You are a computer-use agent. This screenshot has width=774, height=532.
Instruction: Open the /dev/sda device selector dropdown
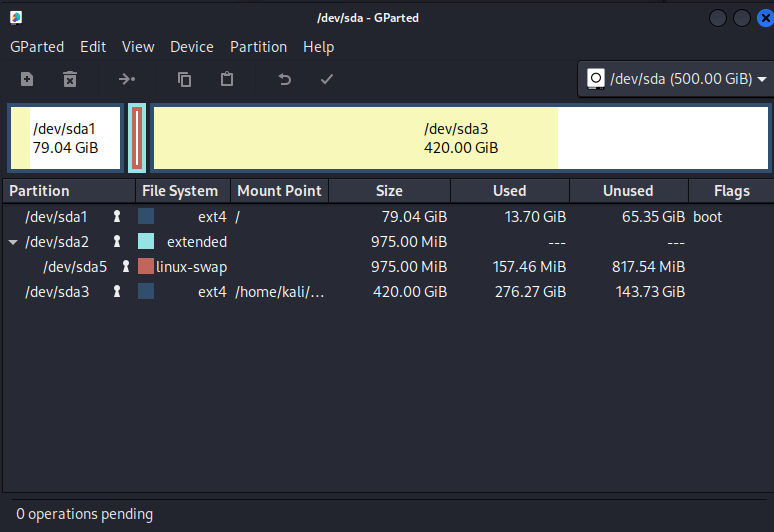tap(677, 79)
